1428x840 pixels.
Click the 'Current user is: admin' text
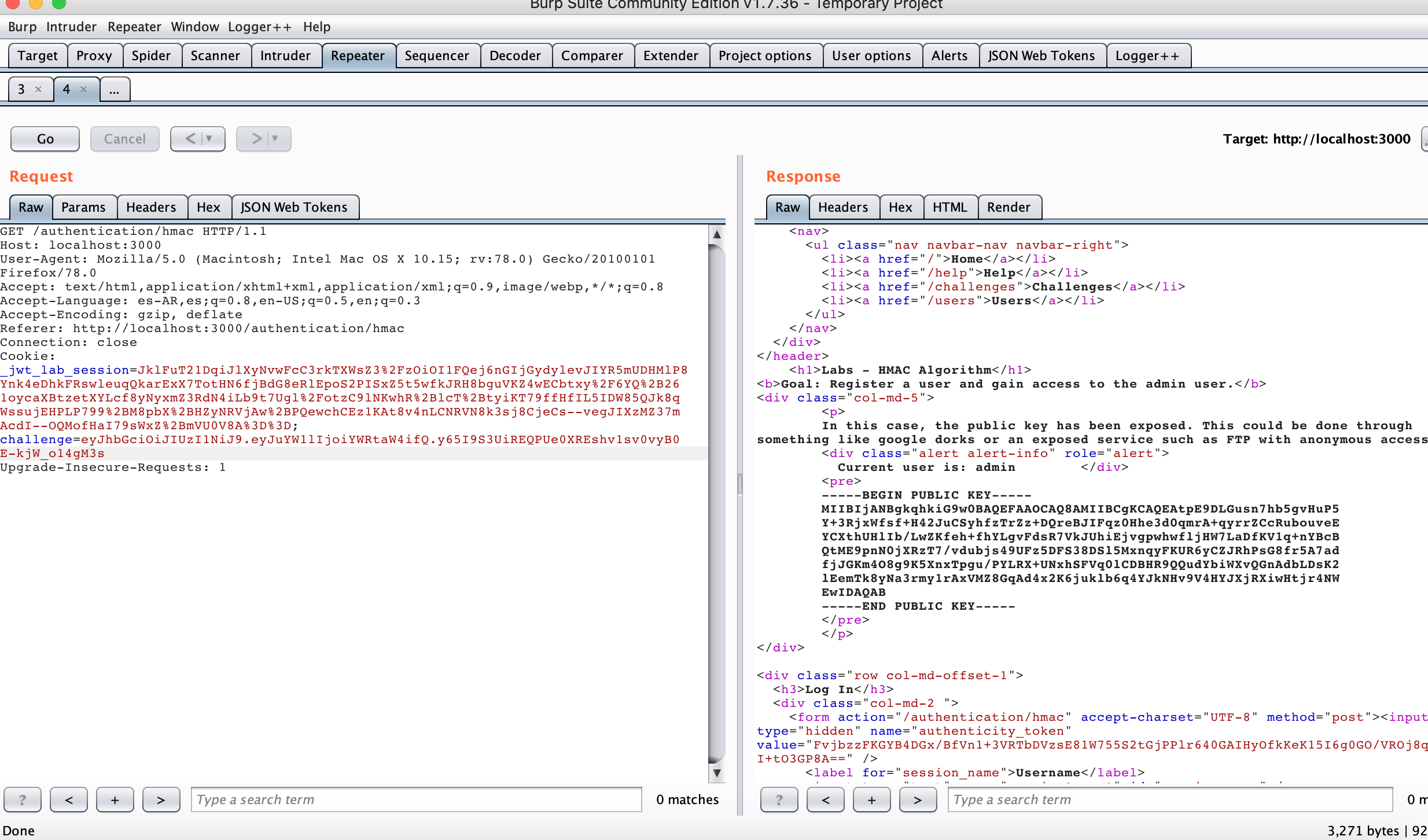(926, 467)
